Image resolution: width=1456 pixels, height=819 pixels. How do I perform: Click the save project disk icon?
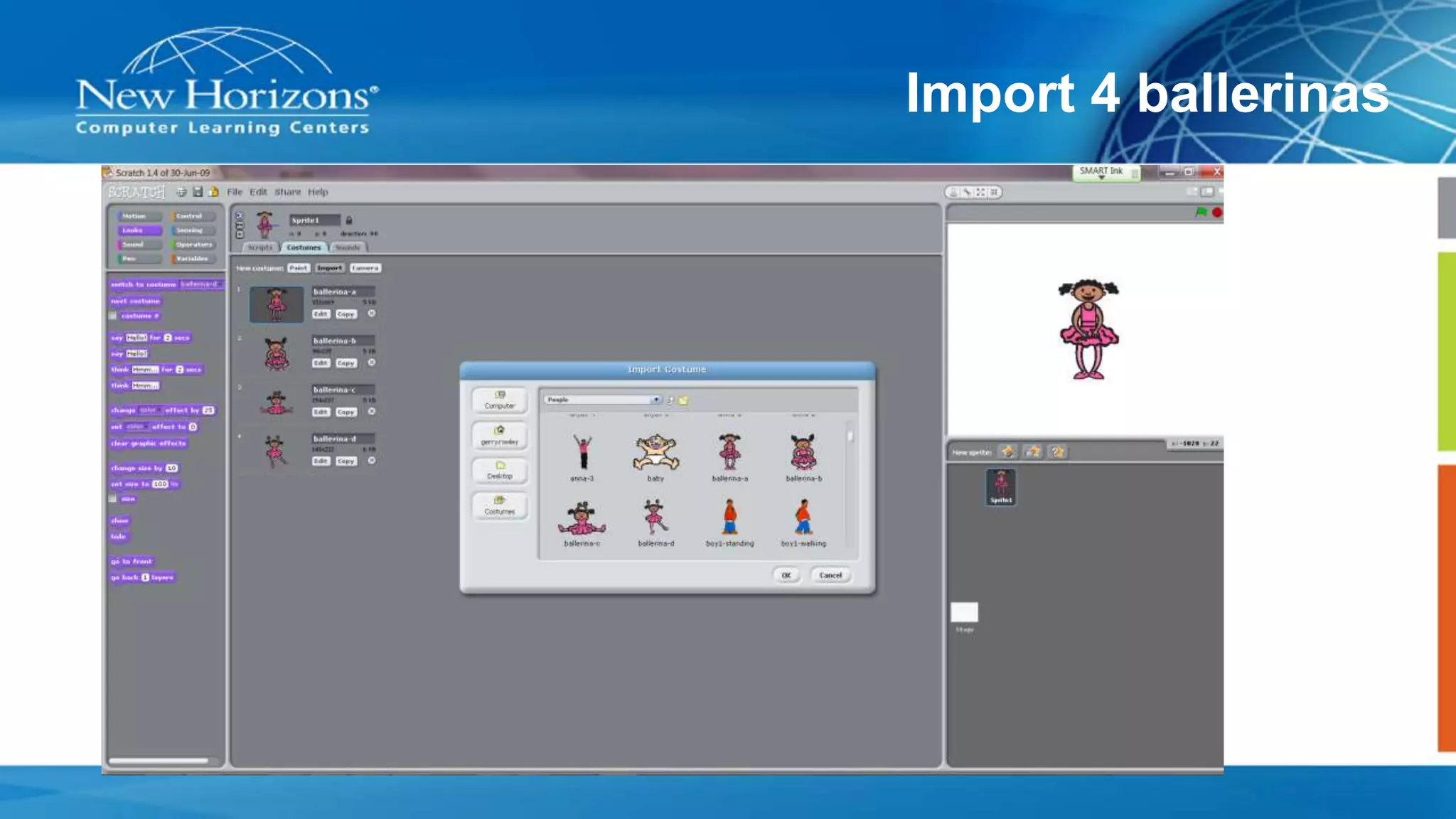tap(198, 192)
